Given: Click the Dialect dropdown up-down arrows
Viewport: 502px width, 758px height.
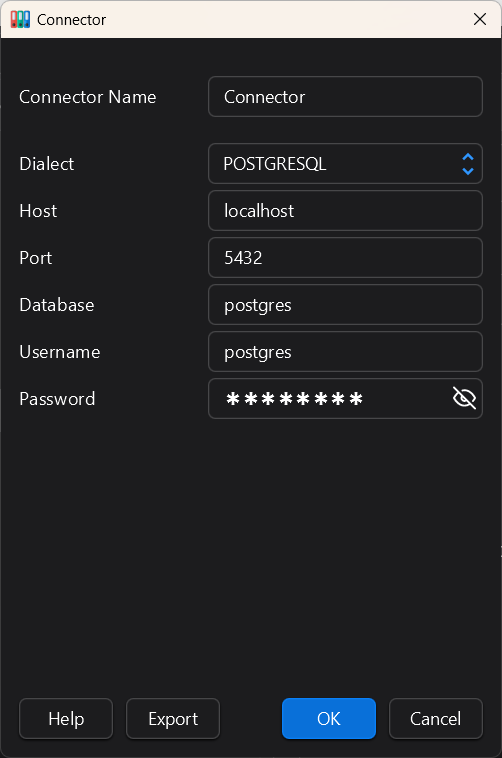Looking at the screenshot, I should click(x=468, y=164).
